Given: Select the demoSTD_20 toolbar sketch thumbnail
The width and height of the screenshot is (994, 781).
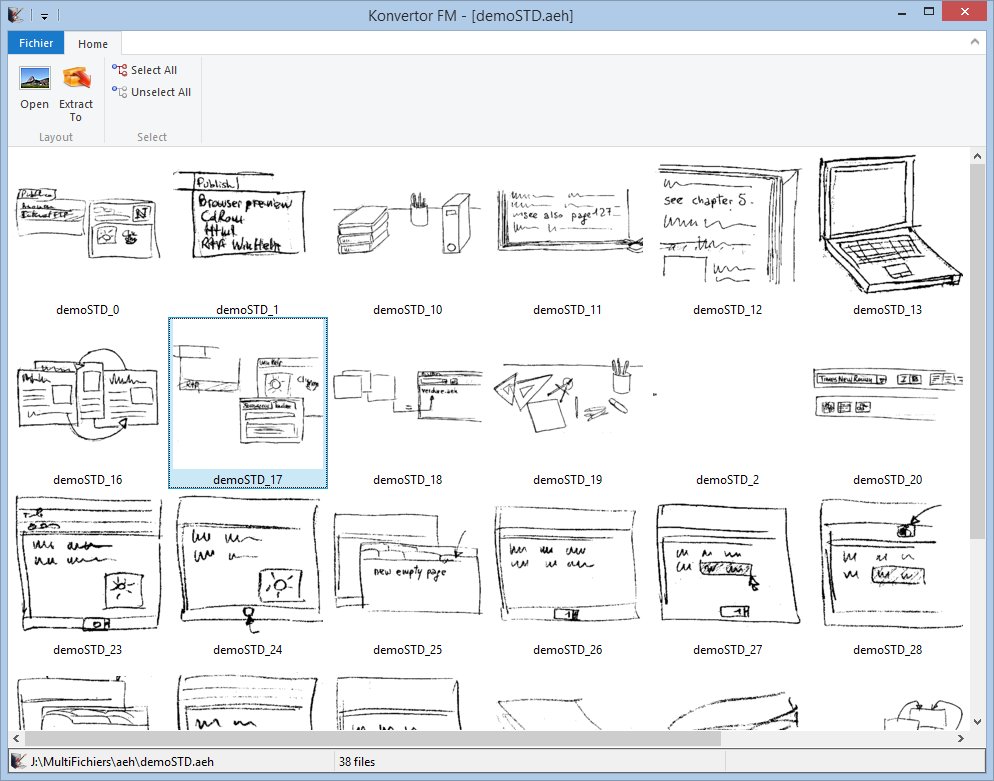Looking at the screenshot, I should 888,394.
